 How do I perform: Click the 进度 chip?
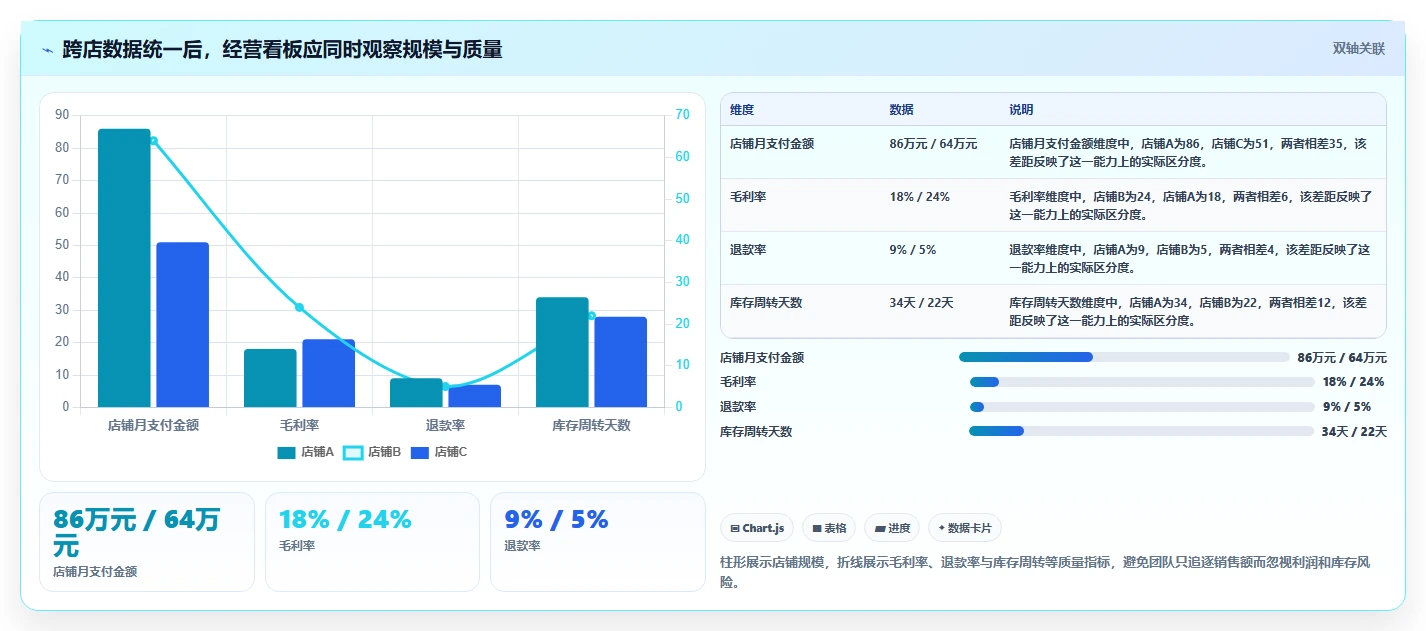(x=892, y=528)
